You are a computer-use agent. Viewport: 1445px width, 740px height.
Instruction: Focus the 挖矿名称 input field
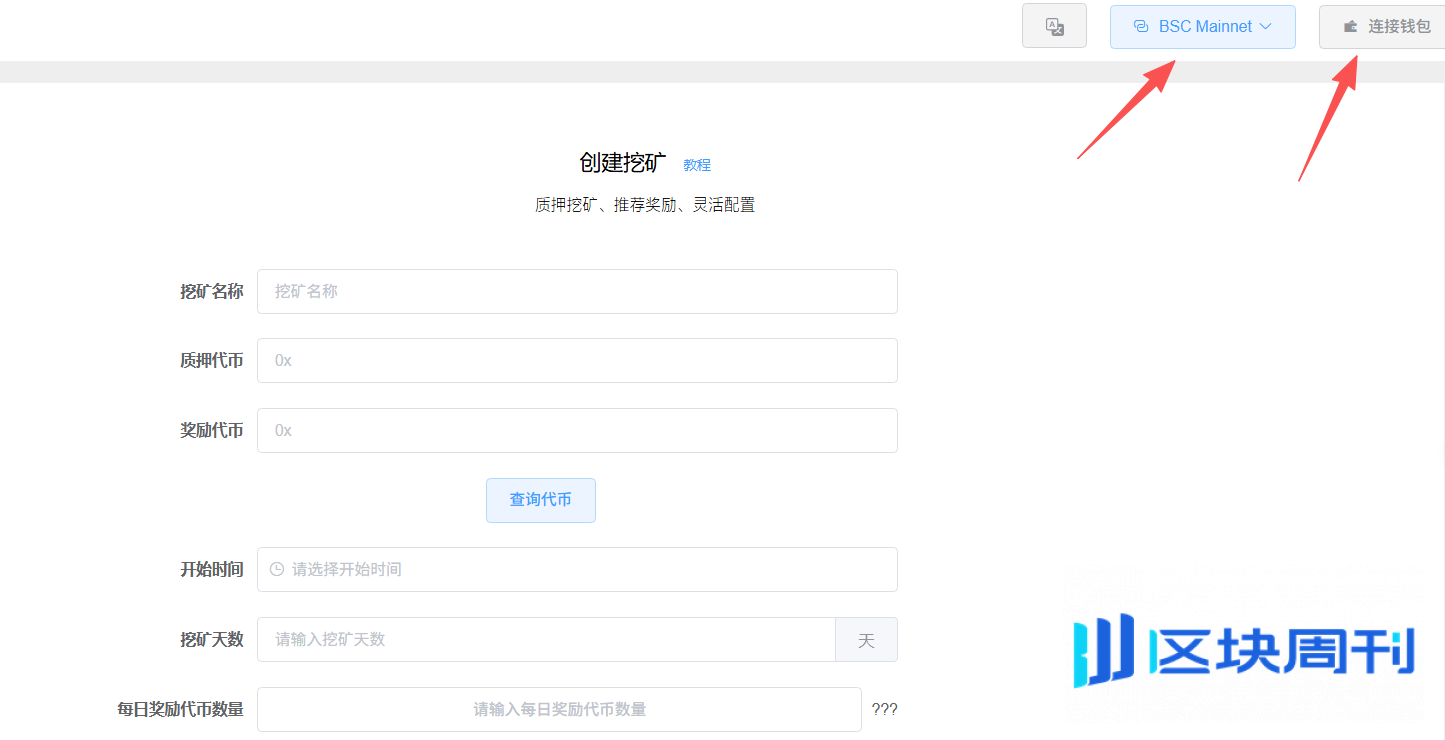point(577,291)
